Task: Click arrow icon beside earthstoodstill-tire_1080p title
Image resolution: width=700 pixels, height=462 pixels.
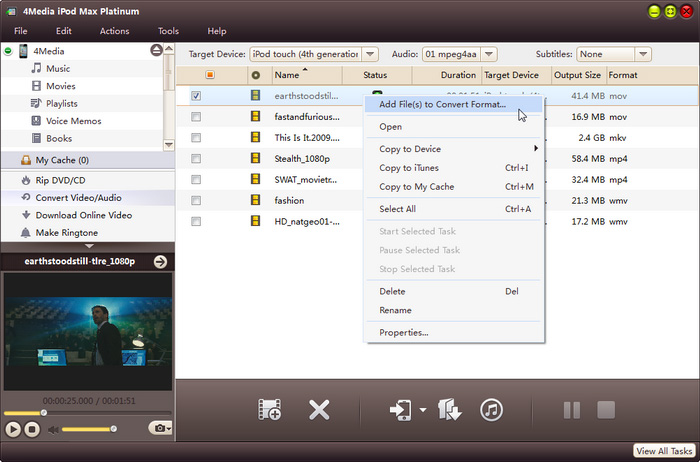Action: [160, 262]
